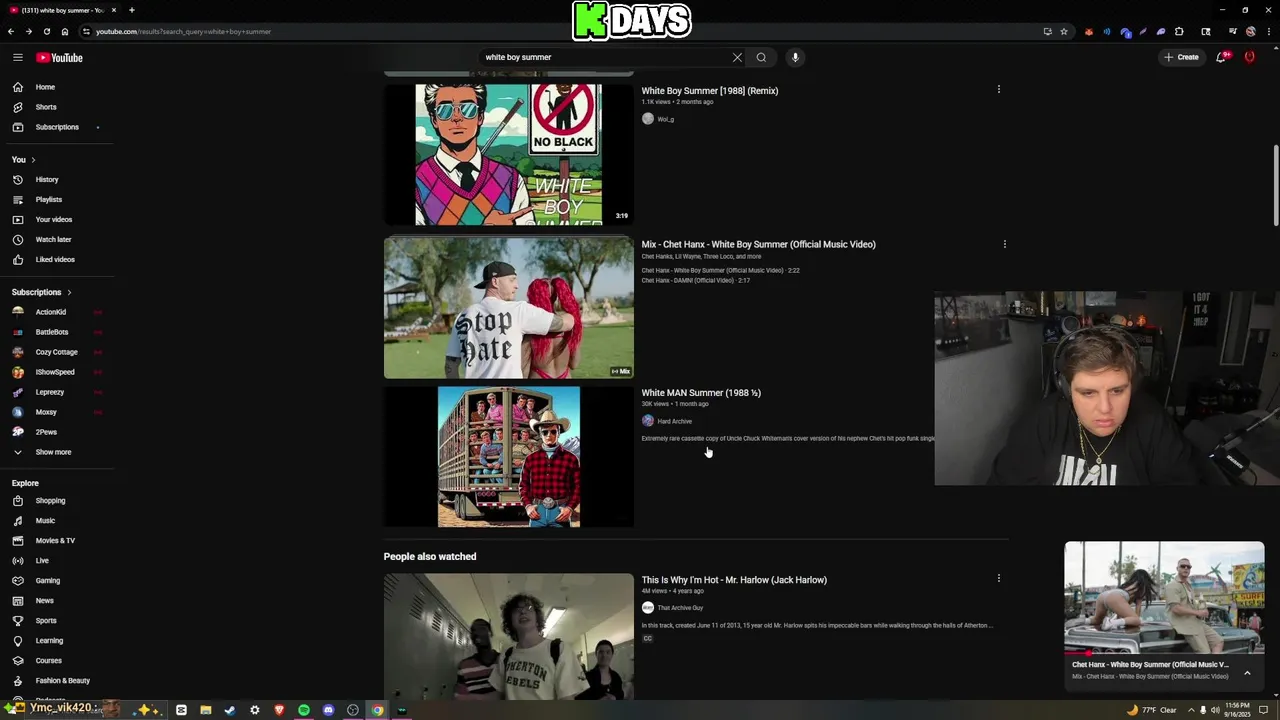
Task: Open the YouTube account avatar menu
Action: 1249,57
